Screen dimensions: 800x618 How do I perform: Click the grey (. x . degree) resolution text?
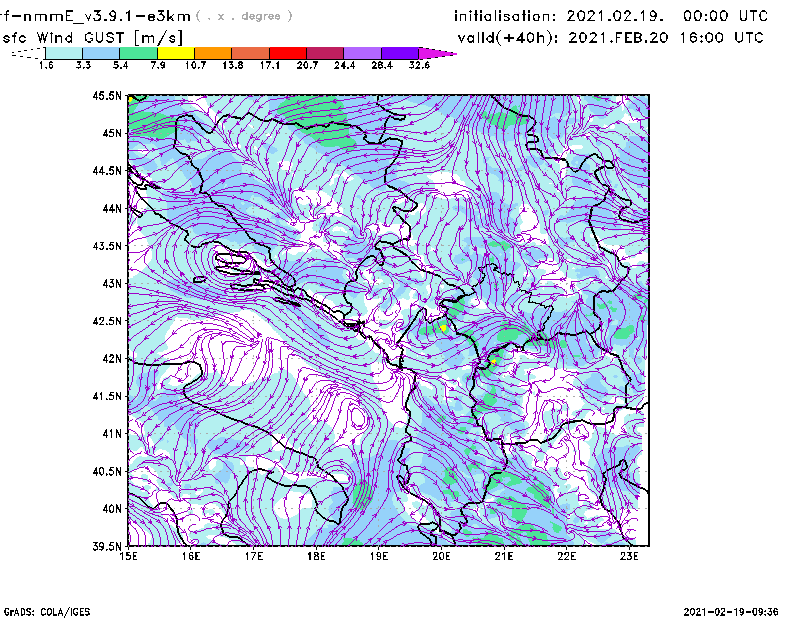pyautogui.click(x=244, y=16)
